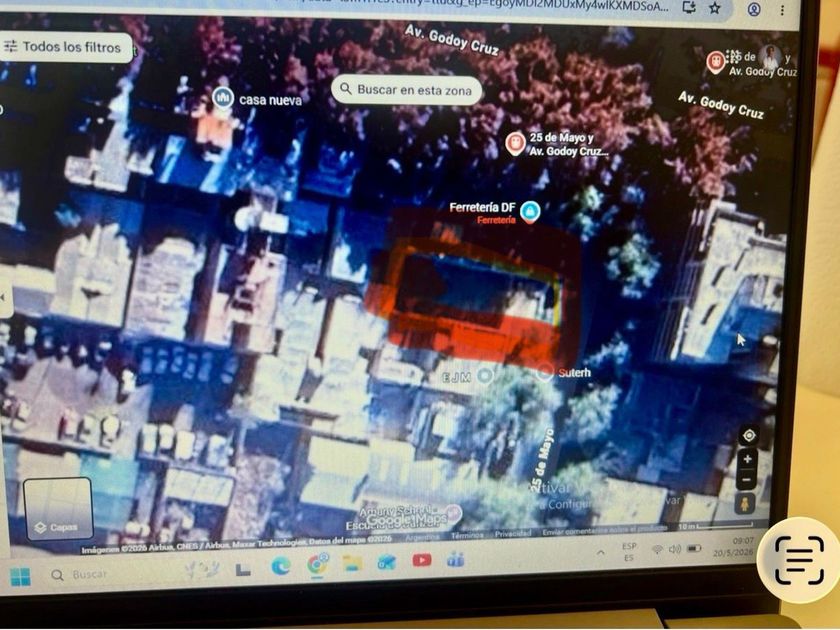Switch to Google Chrome in taskbar
This screenshot has height=630, width=840.
[x=317, y=565]
